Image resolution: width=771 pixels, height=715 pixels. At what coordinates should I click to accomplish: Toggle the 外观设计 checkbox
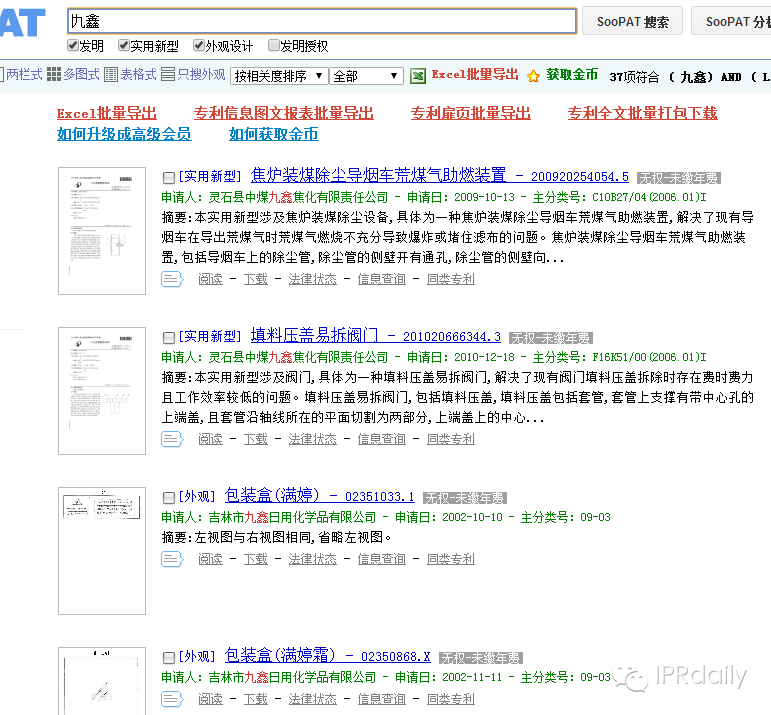[x=199, y=46]
